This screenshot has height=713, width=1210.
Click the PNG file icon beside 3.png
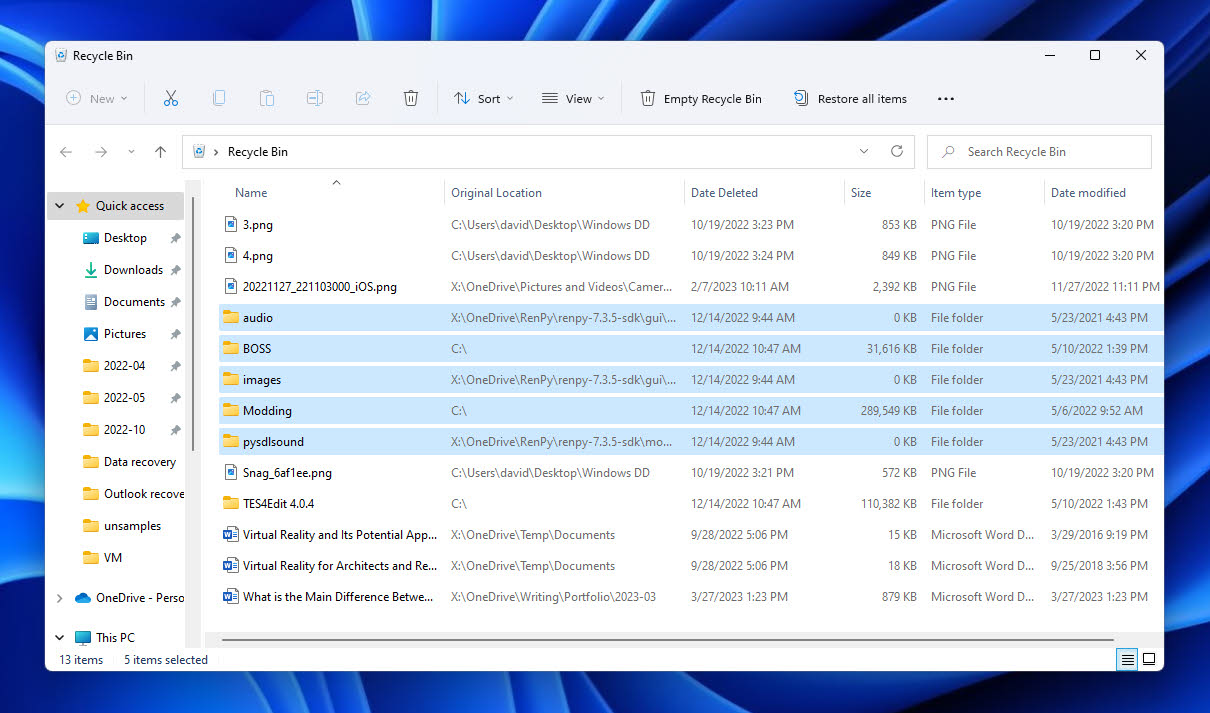[x=231, y=225]
